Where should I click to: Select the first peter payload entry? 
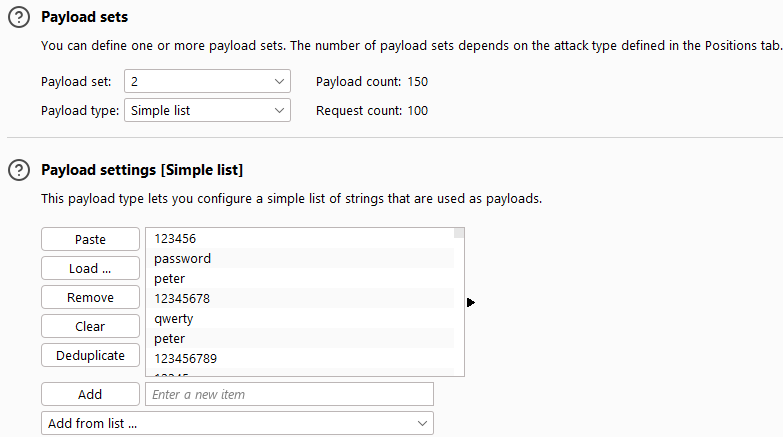pos(300,279)
